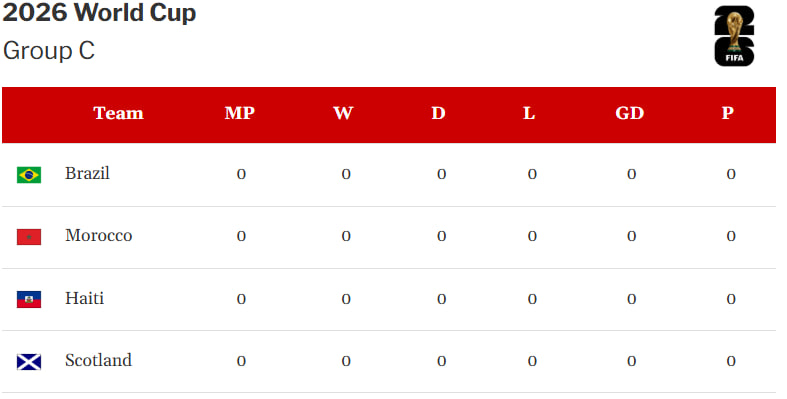Click the GD column header

630,113
